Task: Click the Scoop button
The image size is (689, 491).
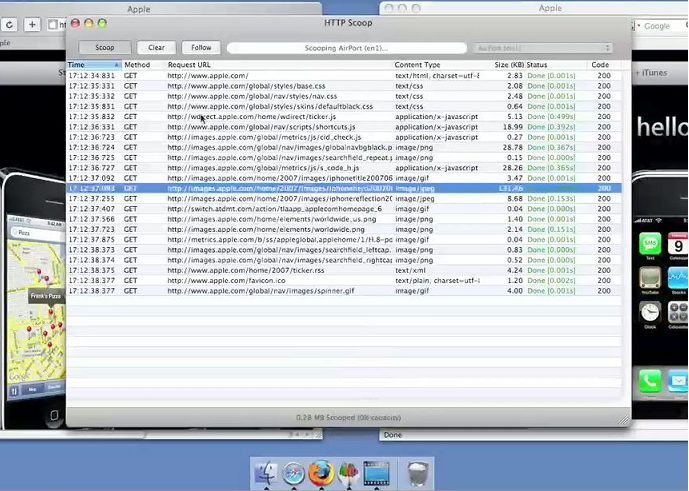Action: [104, 47]
